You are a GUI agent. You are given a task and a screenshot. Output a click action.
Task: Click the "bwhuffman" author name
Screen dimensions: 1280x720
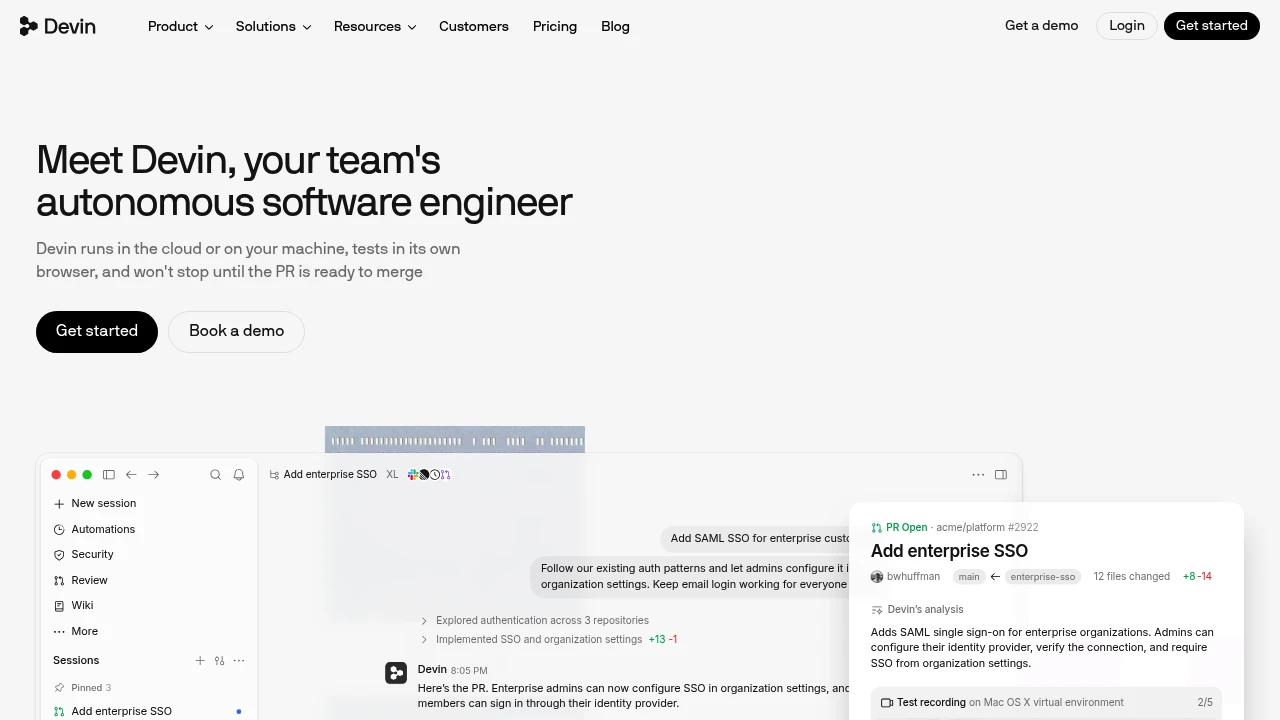913,577
